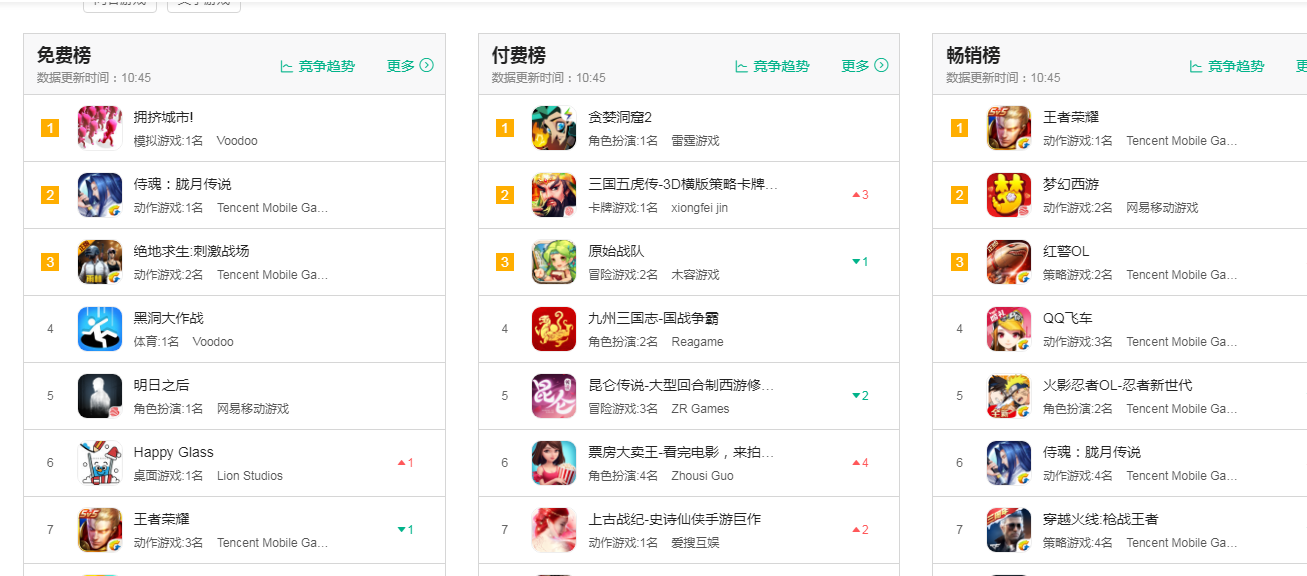The width and height of the screenshot is (1307, 576).
Task: Expand 更多 in the 免费榜 panel
Action: coord(410,66)
